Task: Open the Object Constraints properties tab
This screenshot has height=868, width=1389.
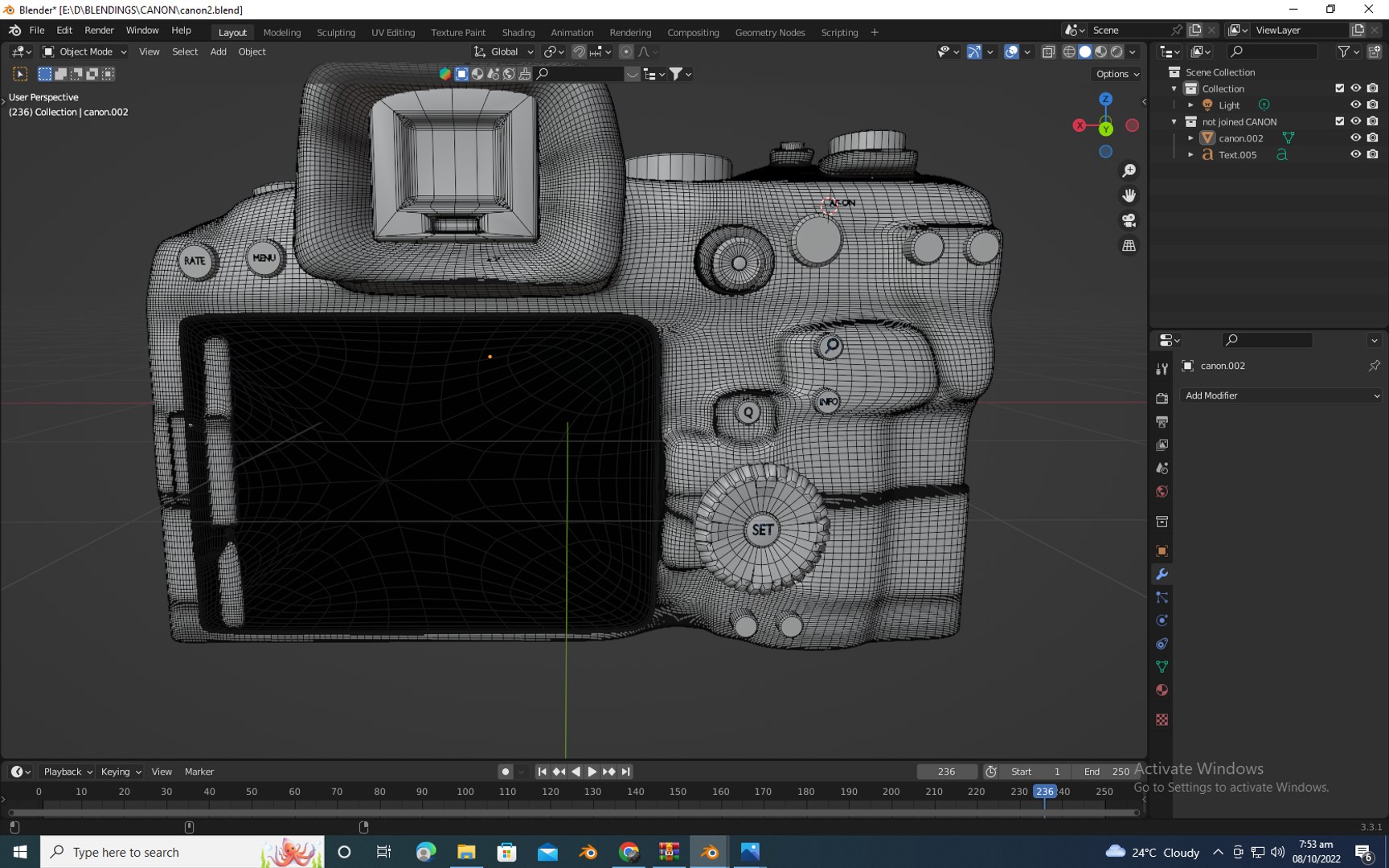Action: click(1162, 644)
